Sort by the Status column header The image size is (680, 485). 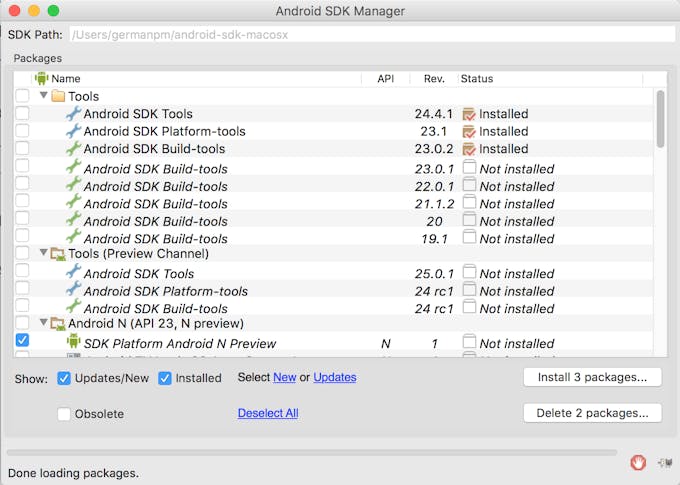pyautogui.click(x=550, y=79)
